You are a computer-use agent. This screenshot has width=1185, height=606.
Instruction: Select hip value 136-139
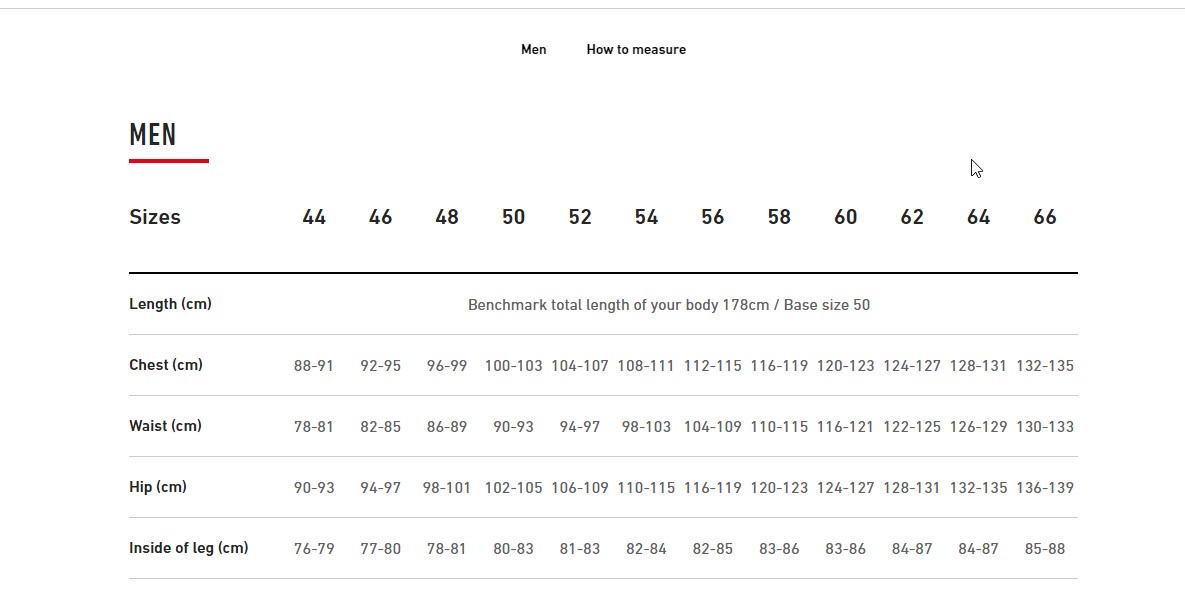tap(1044, 488)
